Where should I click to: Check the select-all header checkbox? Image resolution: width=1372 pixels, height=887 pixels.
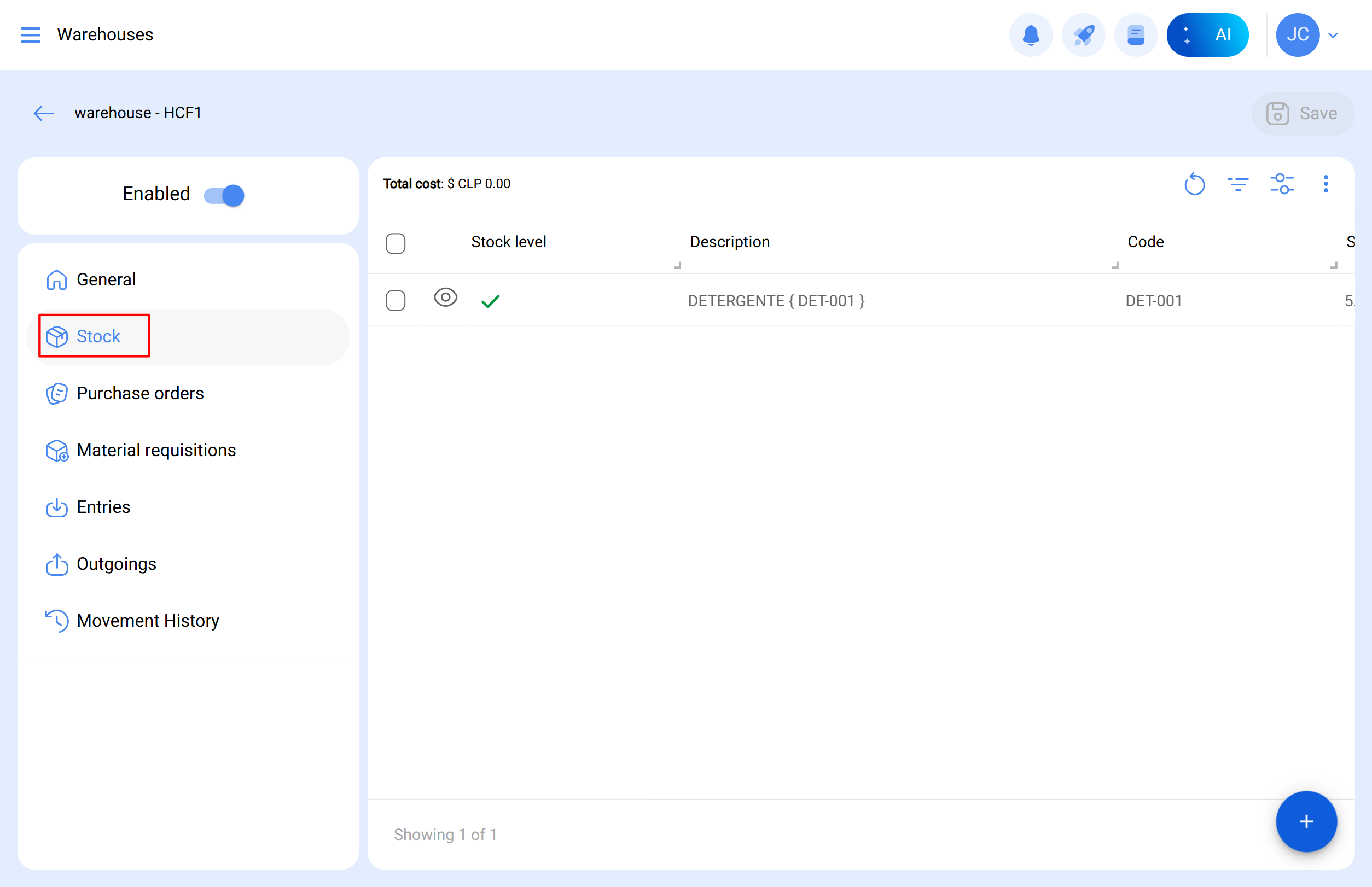tap(396, 243)
